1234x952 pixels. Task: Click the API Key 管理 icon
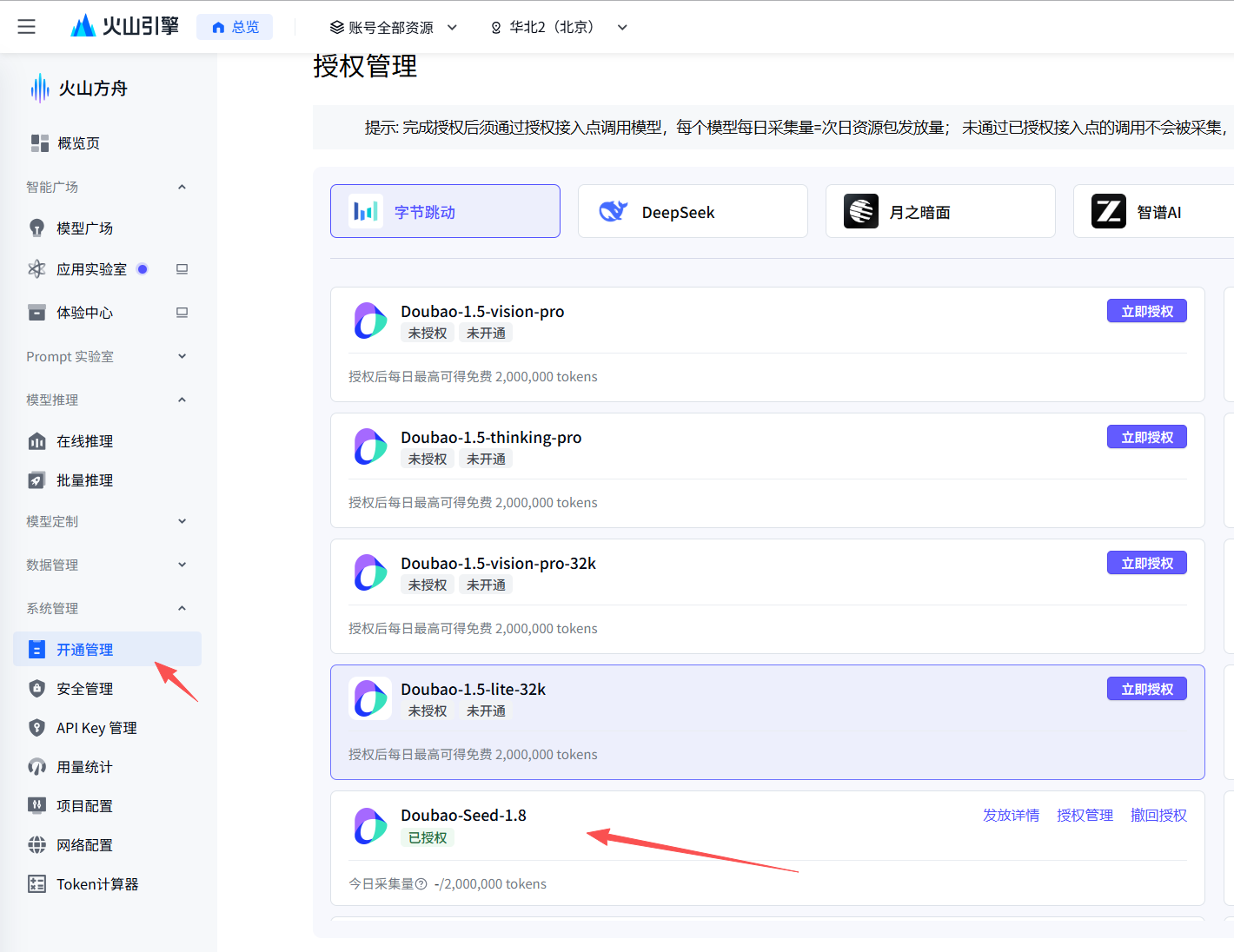pos(36,728)
